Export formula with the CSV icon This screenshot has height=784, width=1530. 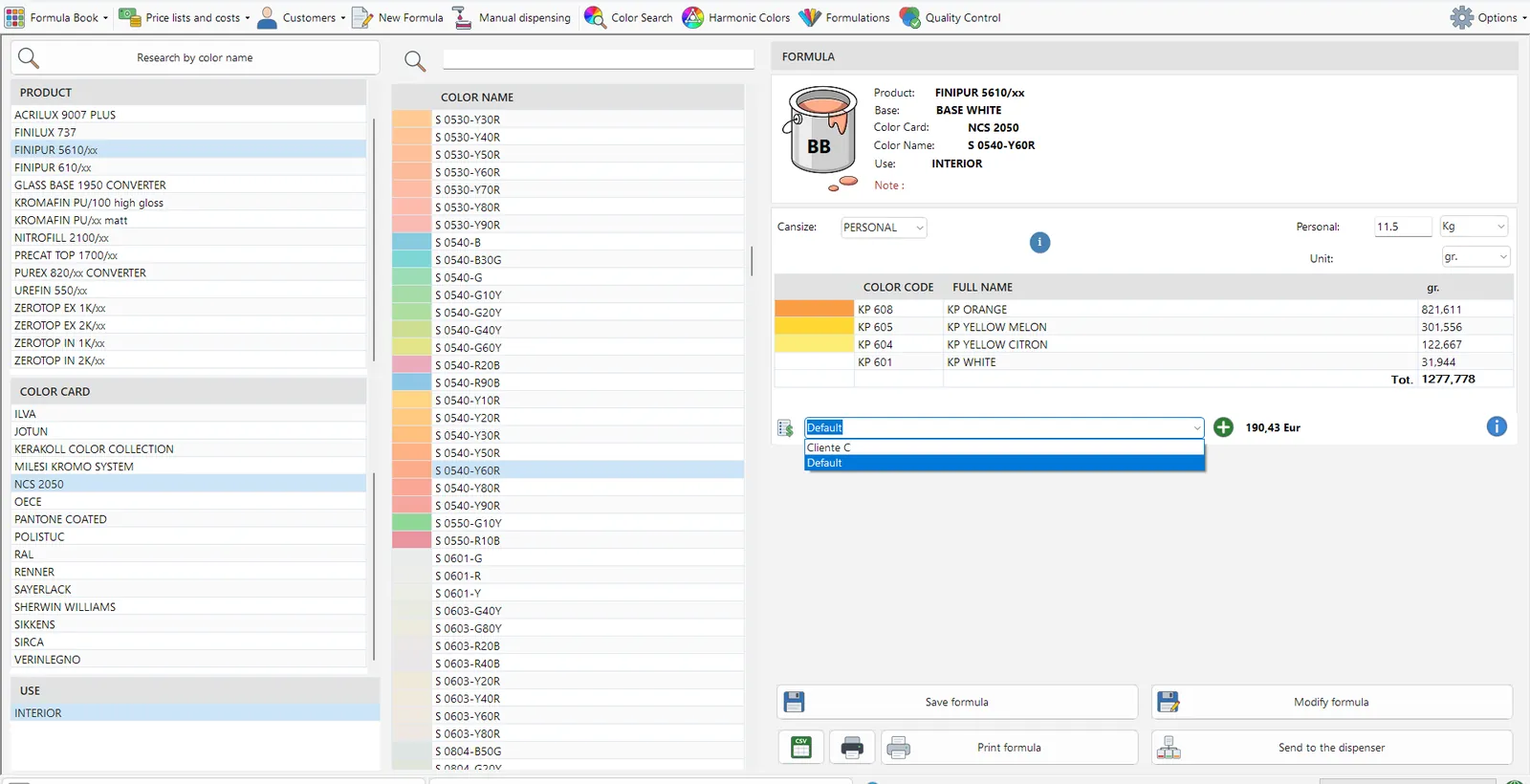801,748
